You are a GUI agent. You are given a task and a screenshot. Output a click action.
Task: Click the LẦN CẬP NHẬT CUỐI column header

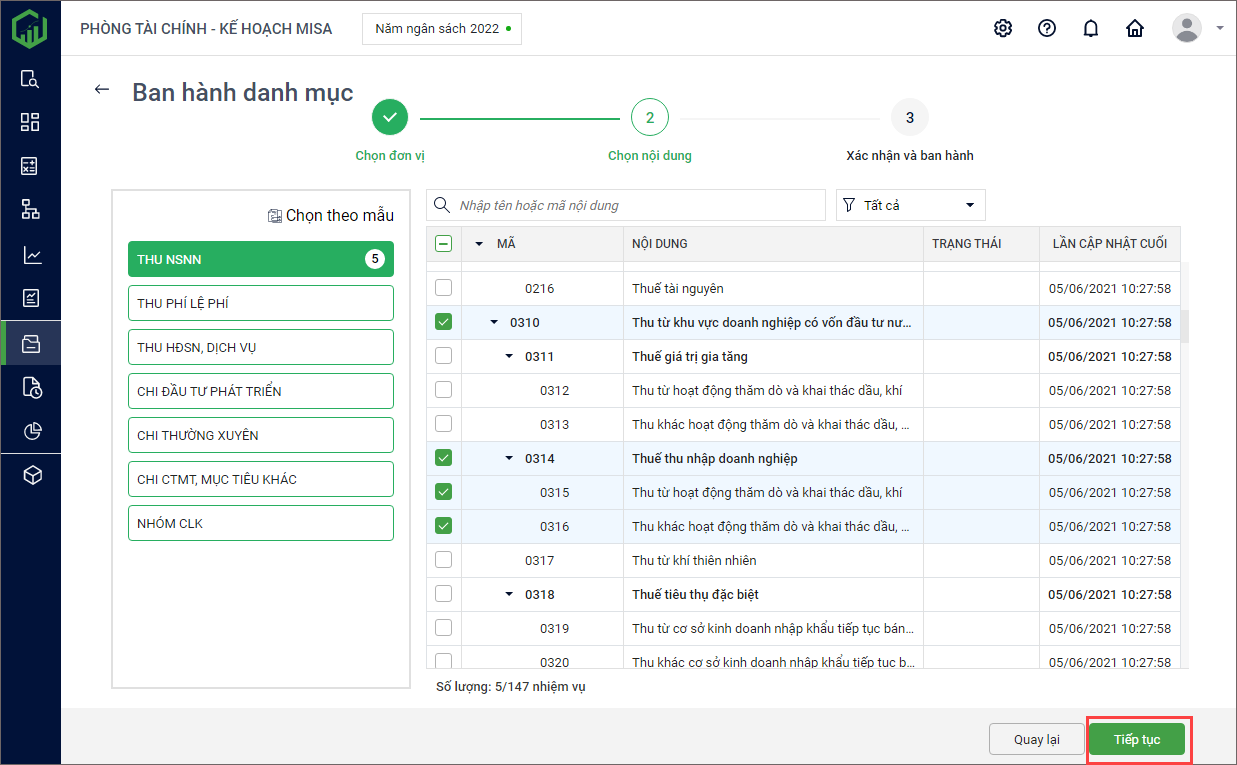tap(1110, 244)
